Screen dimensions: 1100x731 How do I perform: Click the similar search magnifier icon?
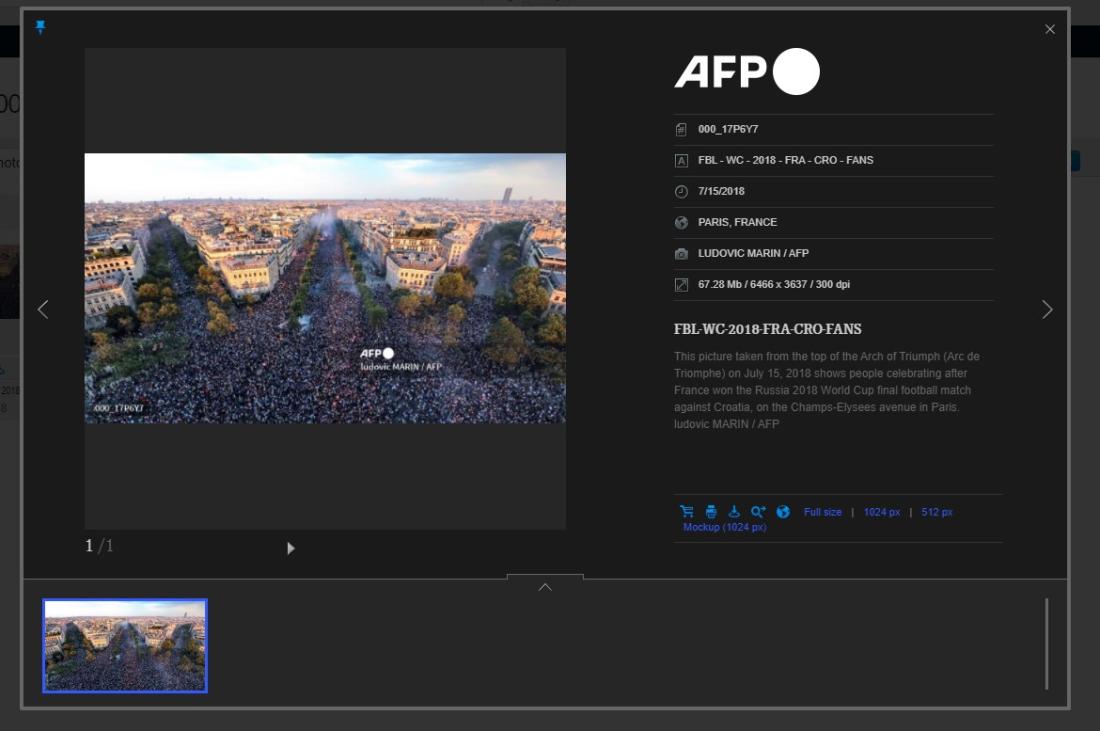pos(758,511)
